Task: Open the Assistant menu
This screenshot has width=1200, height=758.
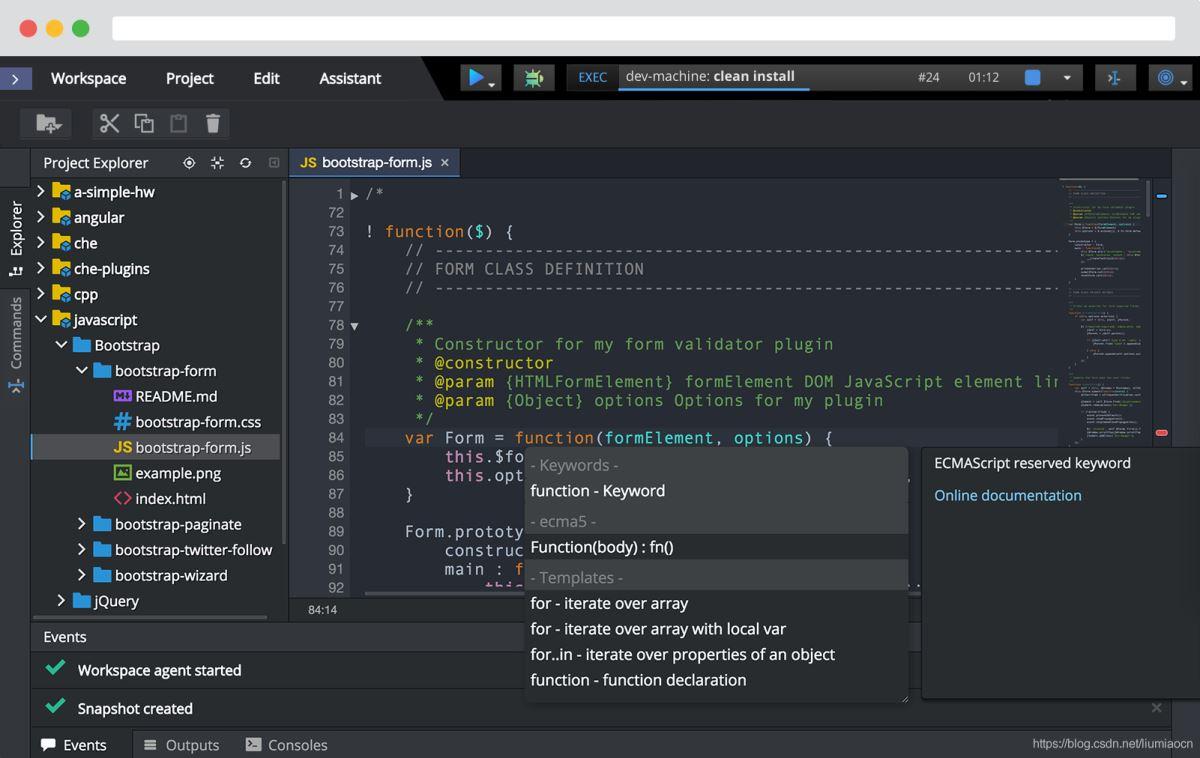Action: tap(350, 78)
